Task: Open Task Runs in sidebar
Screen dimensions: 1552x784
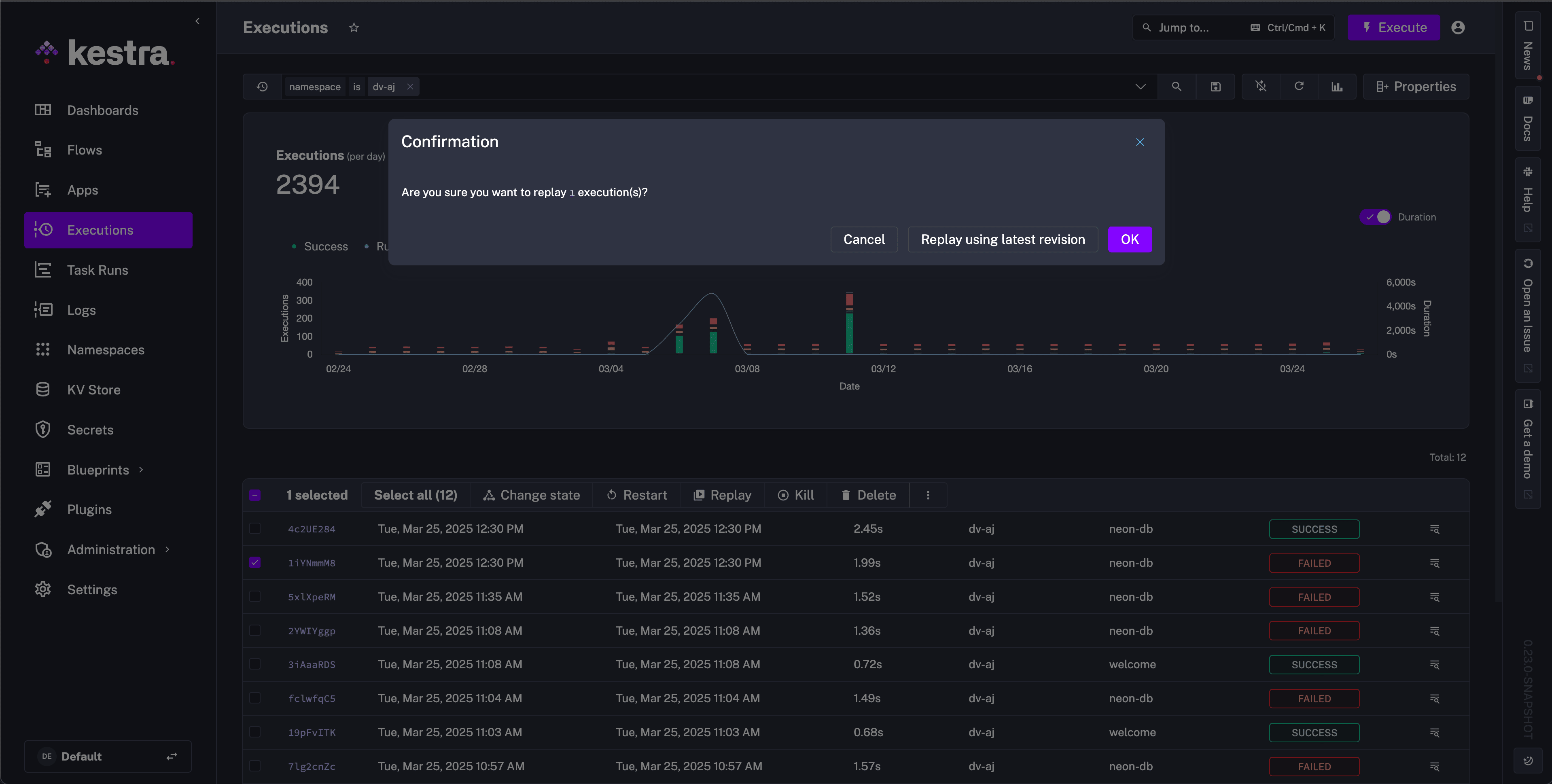Action: pos(98,270)
